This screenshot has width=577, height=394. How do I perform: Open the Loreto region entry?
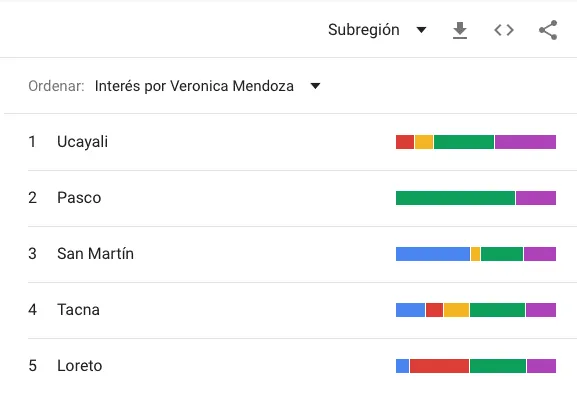[292, 366]
